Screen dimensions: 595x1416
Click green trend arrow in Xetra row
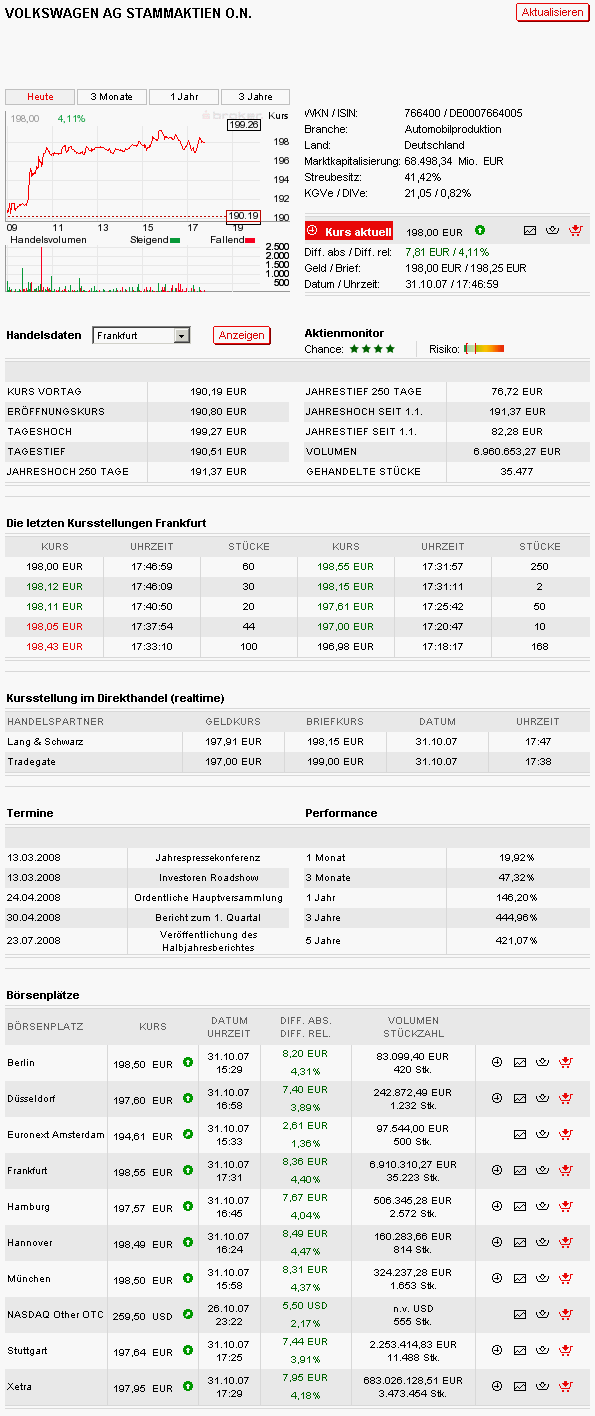point(188,1386)
